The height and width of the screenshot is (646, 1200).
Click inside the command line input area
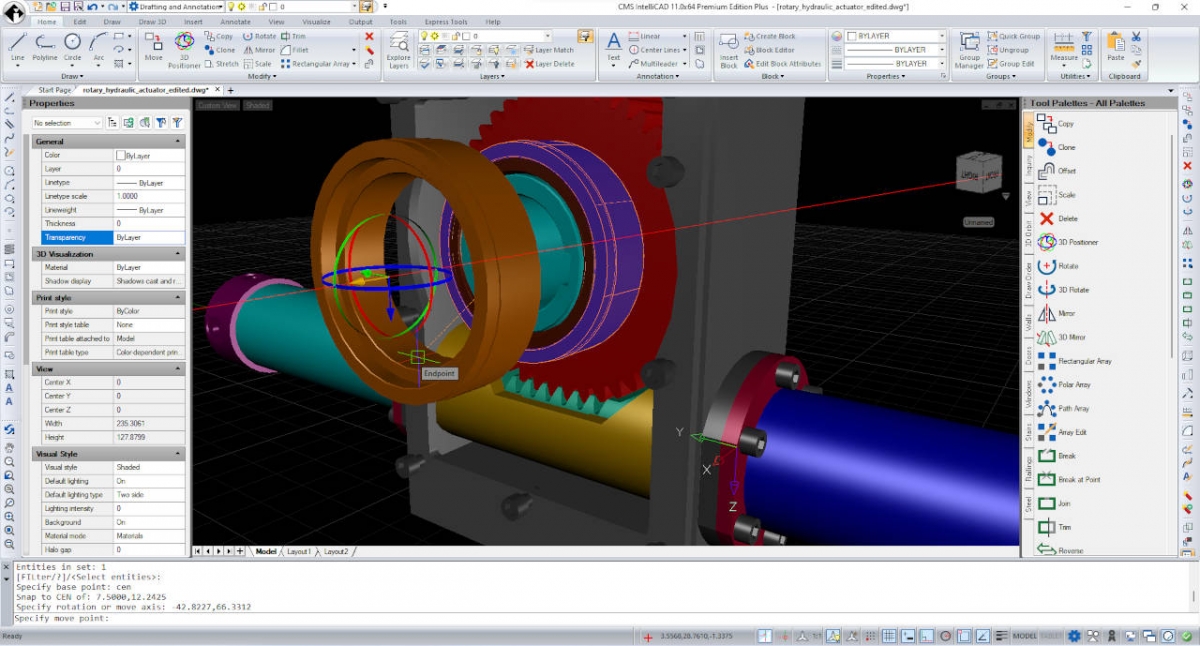pos(300,618)
